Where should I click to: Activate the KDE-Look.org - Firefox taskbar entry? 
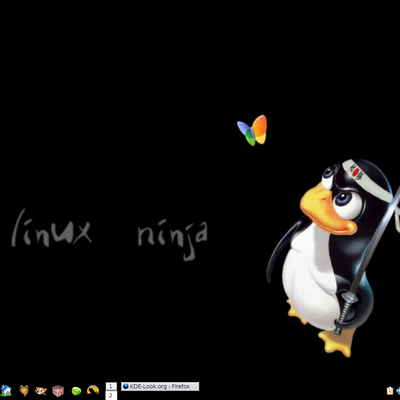[x=160, y=386]
